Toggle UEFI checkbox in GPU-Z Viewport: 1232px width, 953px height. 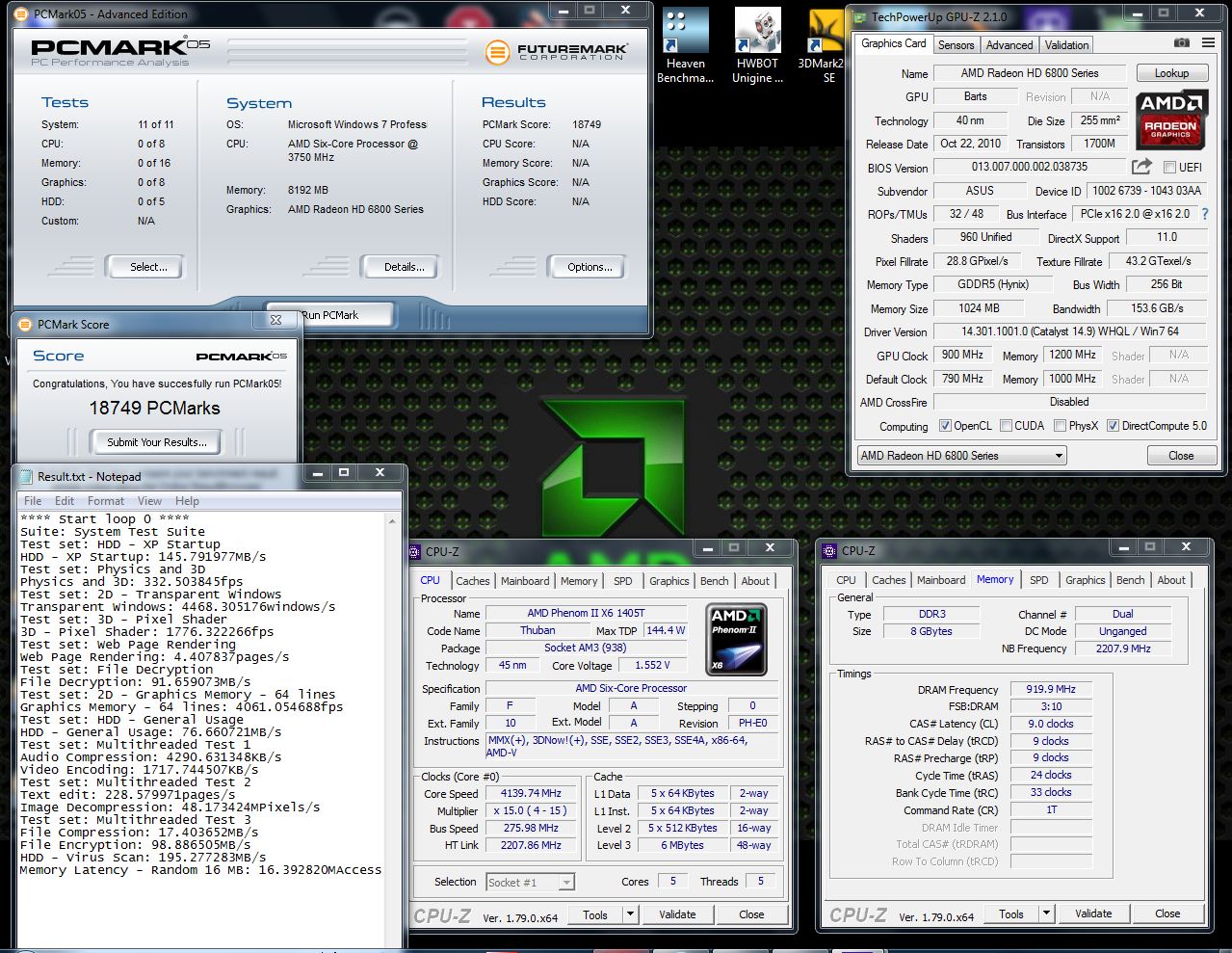[x=1169, y=168]
